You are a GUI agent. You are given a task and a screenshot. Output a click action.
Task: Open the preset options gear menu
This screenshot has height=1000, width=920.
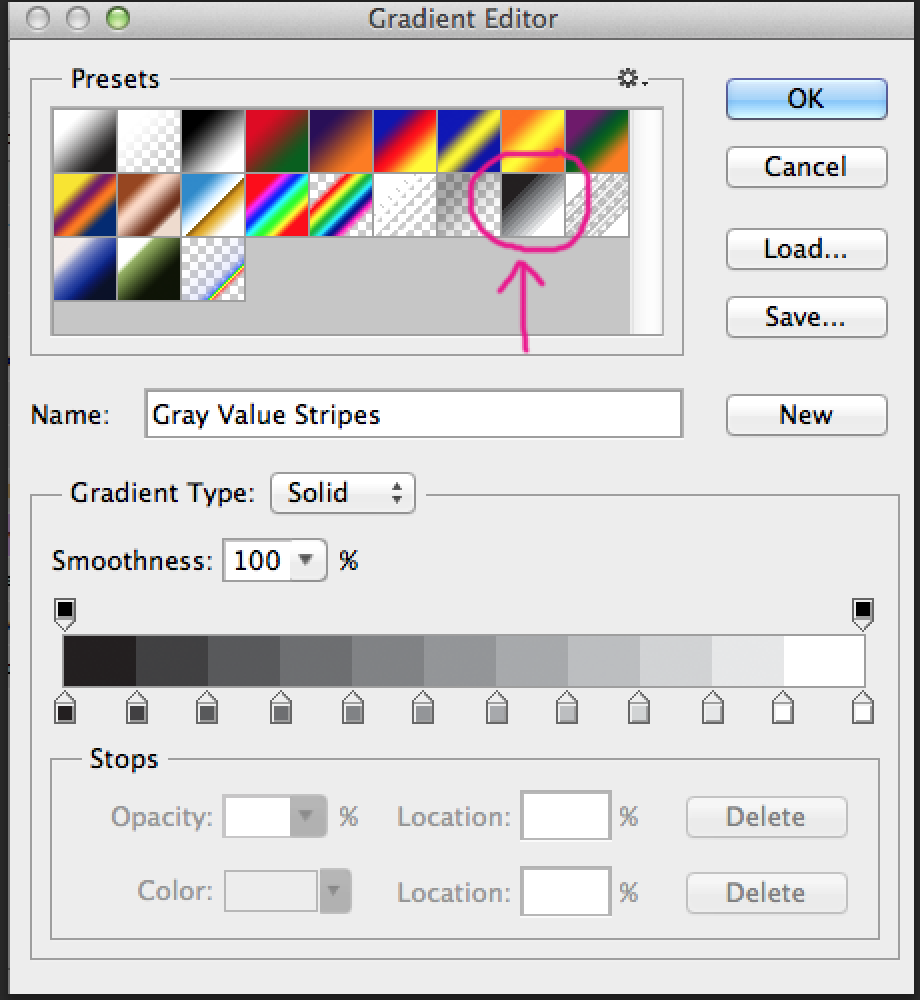point(630,78)
